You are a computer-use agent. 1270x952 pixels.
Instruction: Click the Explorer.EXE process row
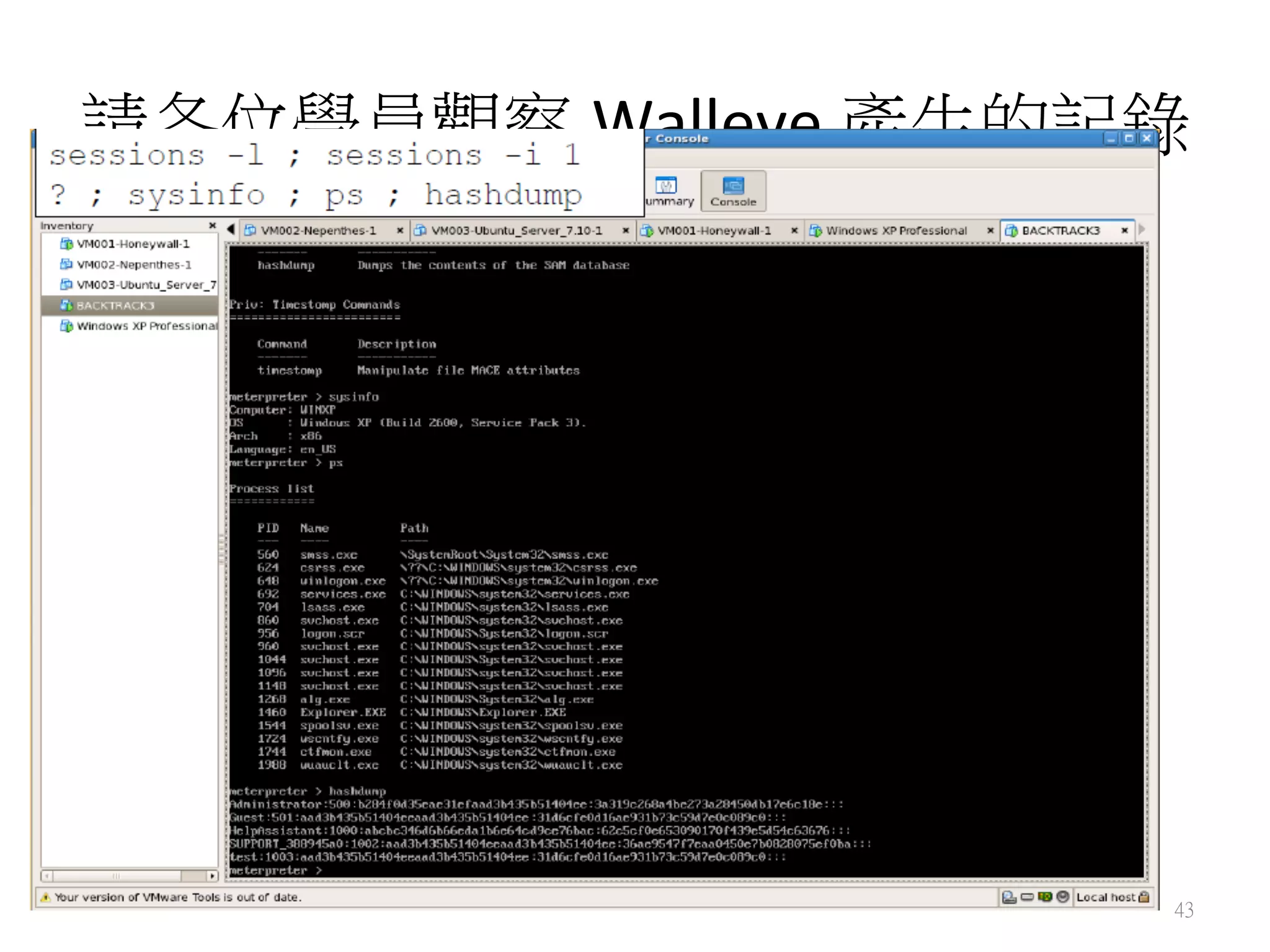412,713
